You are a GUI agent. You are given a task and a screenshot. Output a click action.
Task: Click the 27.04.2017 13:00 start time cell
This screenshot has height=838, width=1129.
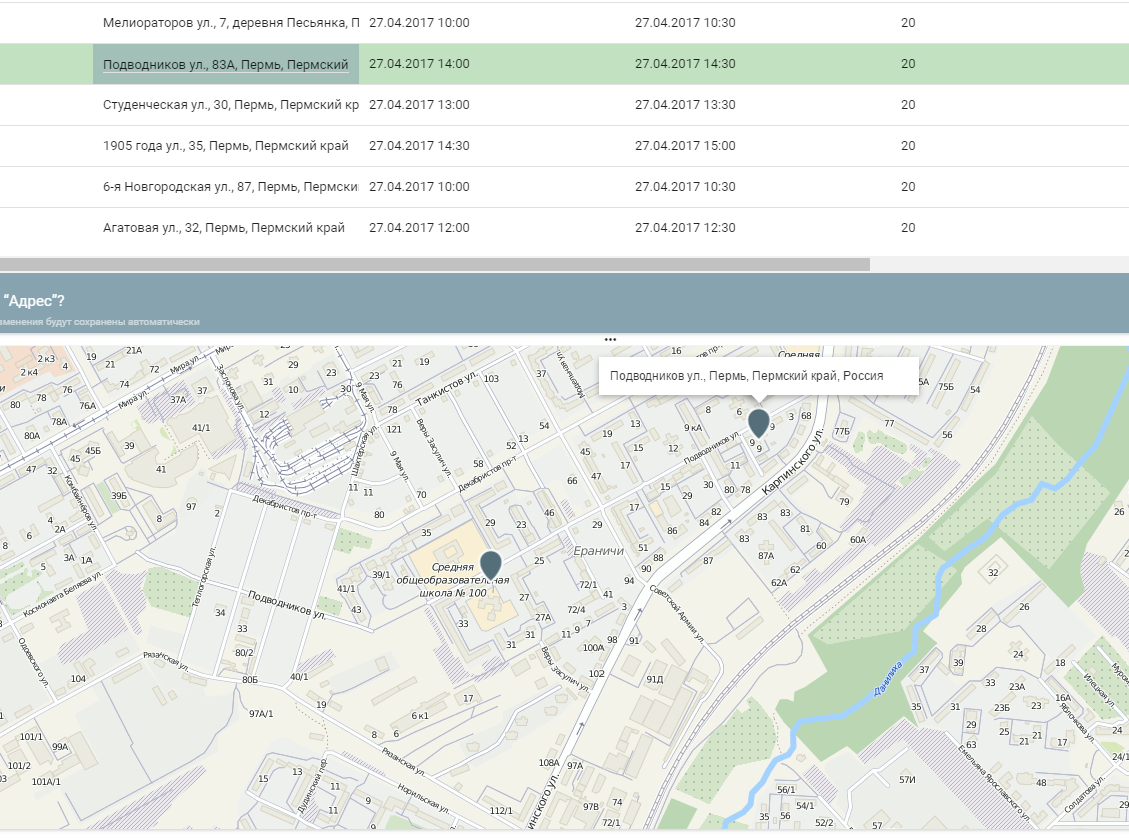[x=419, y=105]
